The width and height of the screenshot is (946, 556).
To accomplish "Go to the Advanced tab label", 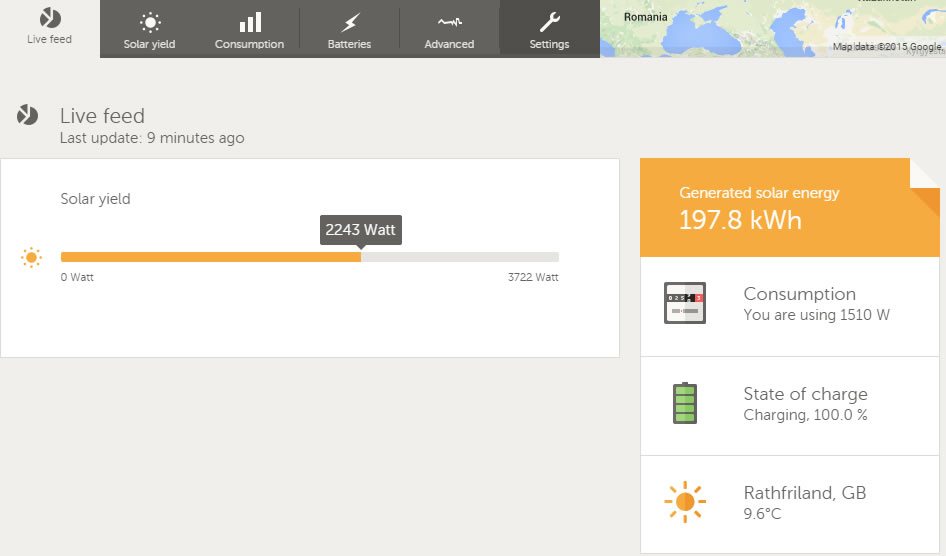I will [x=449, y=44].
